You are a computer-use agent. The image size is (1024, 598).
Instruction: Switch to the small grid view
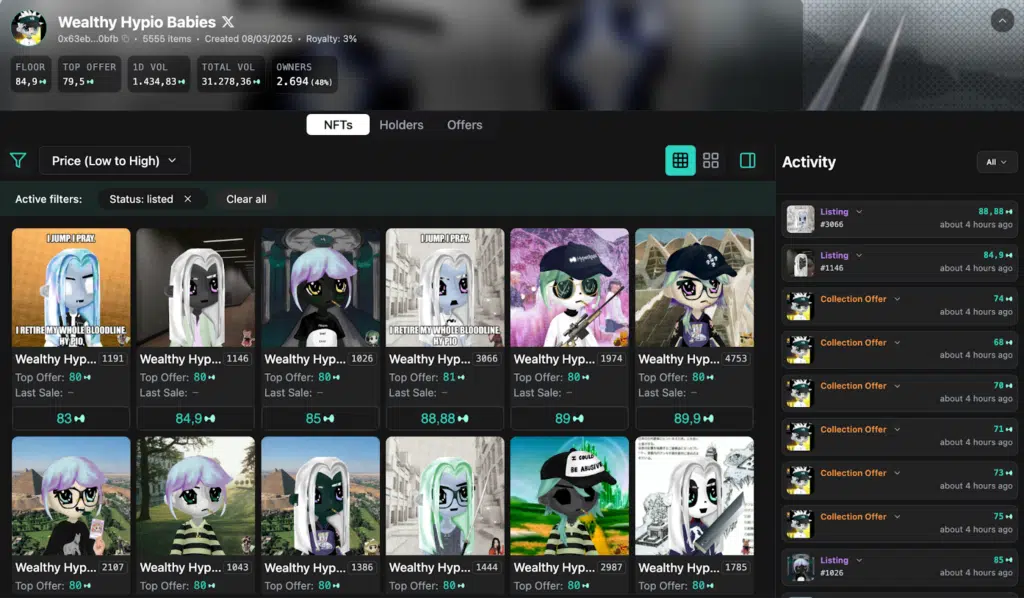pyautogui.click(x=680, y=160)
